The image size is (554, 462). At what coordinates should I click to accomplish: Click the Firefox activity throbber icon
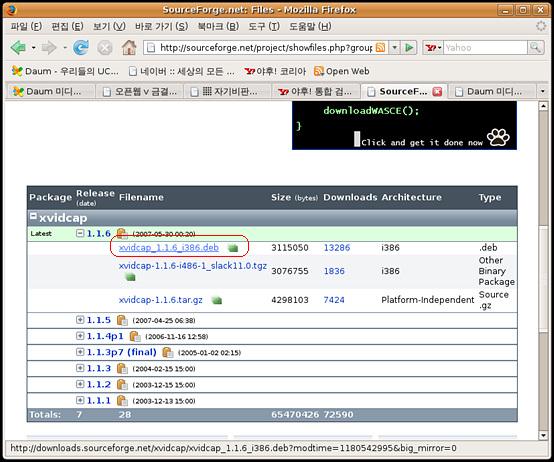(541, 26)
